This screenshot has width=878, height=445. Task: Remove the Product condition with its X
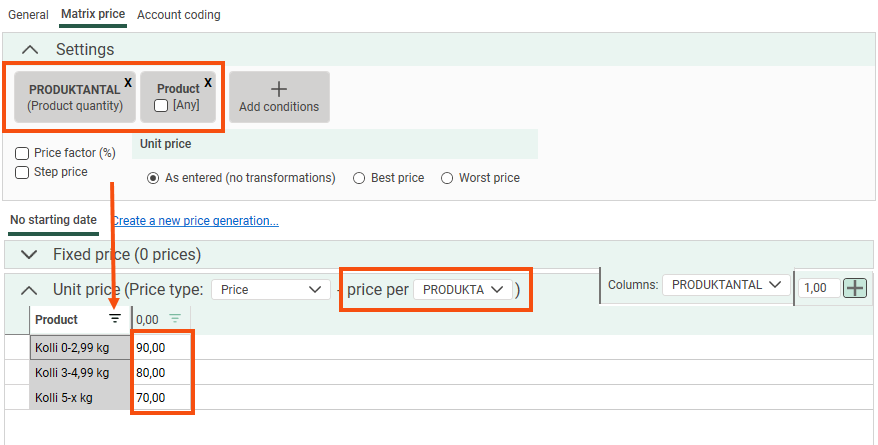pyautogui.click(x=208, y=83)
